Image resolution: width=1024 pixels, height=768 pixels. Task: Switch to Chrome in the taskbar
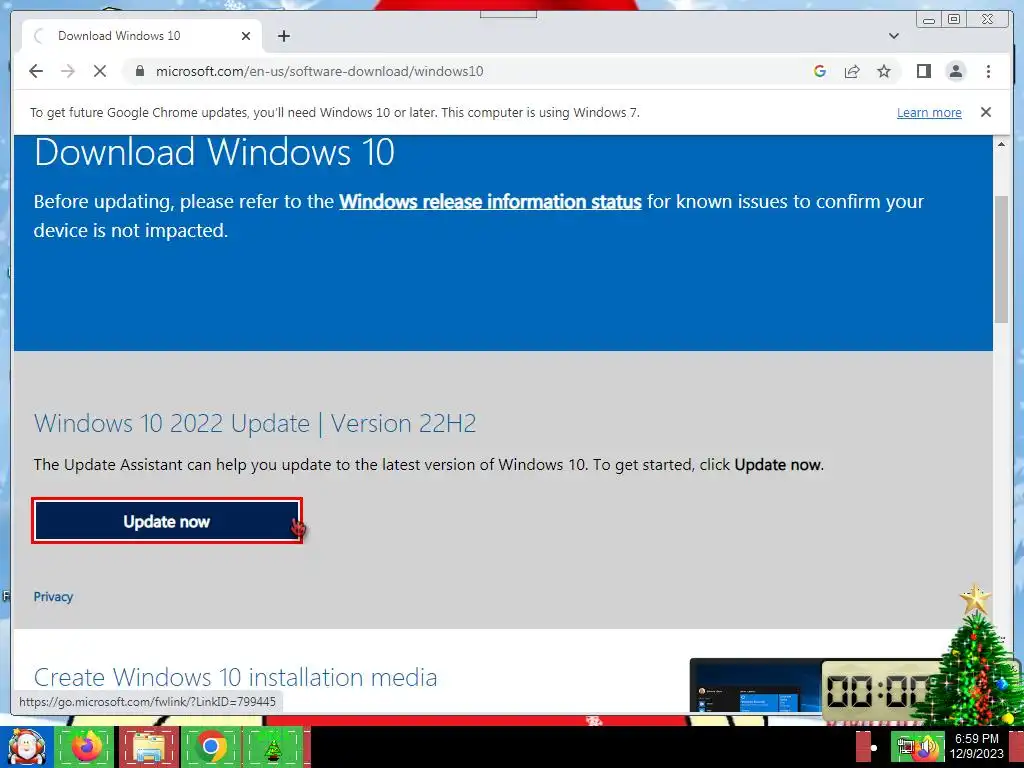(211, 747)
